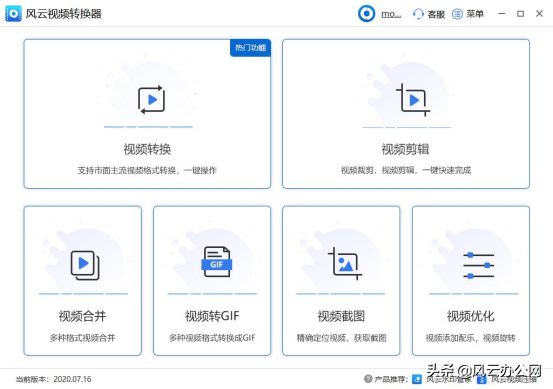Viewport: 553px width, 389px height.
Task: Click the 视频剪辑 crop-play icon
Action: (413, 100)
